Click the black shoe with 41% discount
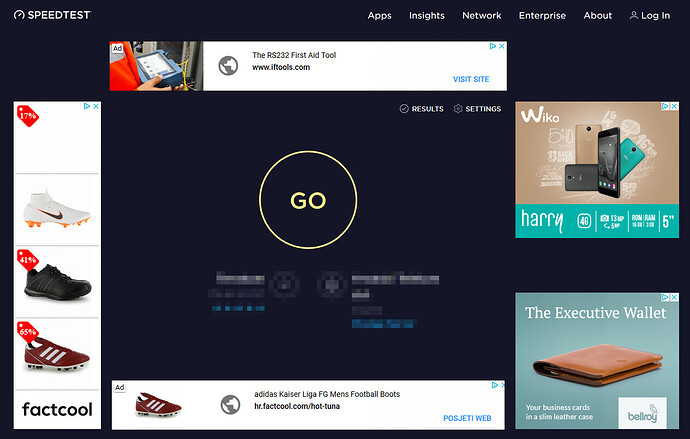The width and height of the screenshot is (690, 439). [57, 282]
